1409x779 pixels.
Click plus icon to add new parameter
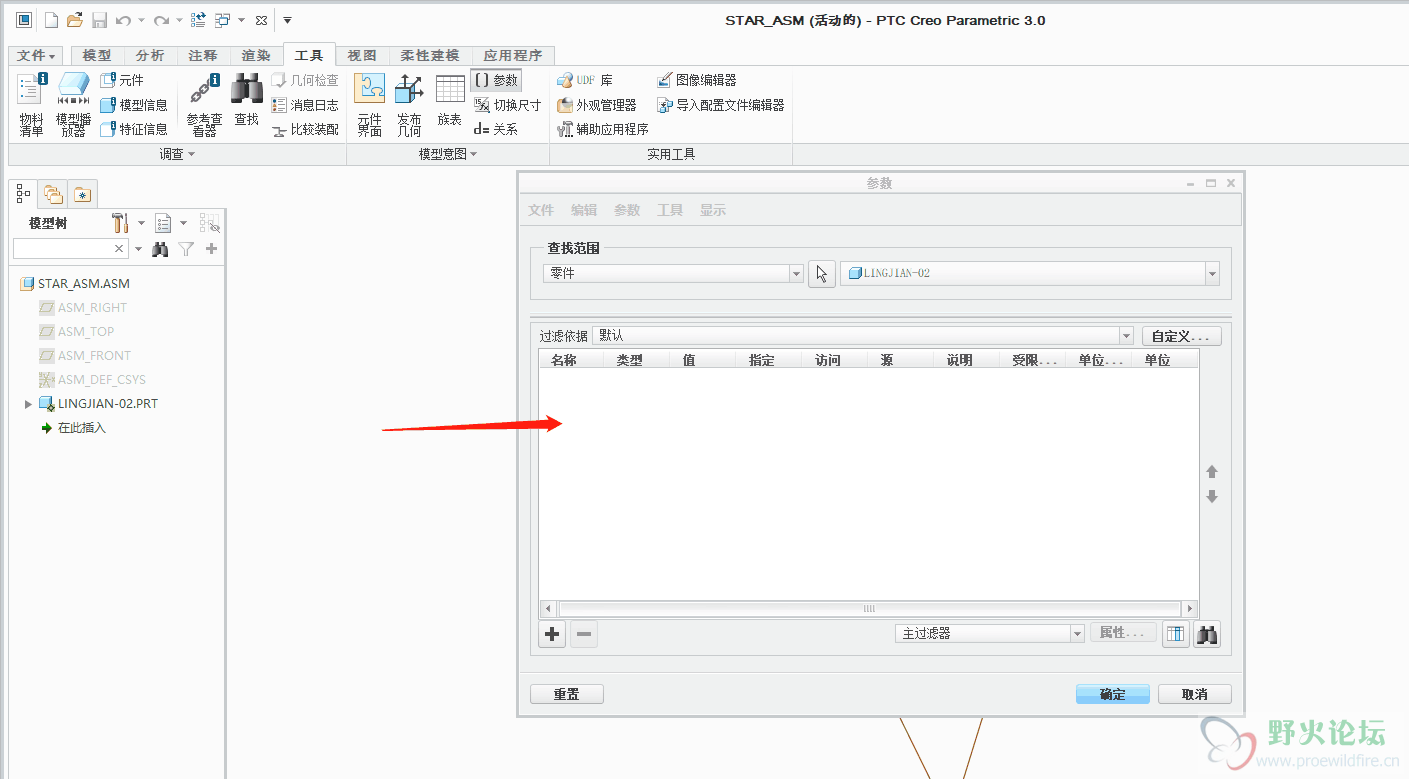[x=552, y=634]
